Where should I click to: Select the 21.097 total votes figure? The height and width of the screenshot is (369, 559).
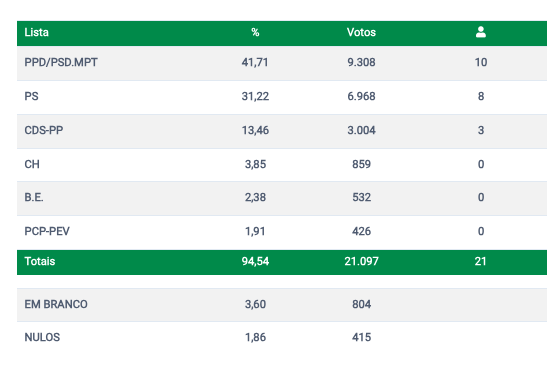[361, 261]
